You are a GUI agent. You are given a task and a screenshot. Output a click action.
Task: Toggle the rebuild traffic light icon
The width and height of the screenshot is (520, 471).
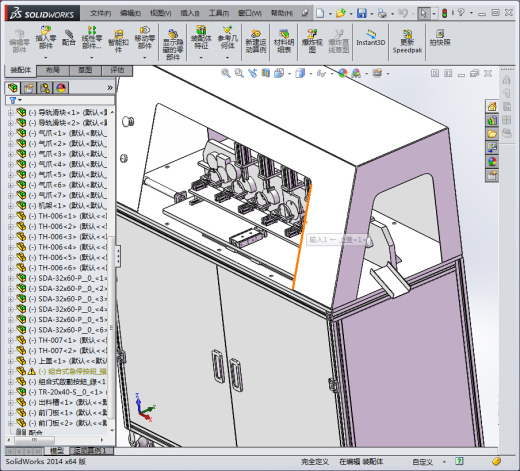tap(444, 13)
